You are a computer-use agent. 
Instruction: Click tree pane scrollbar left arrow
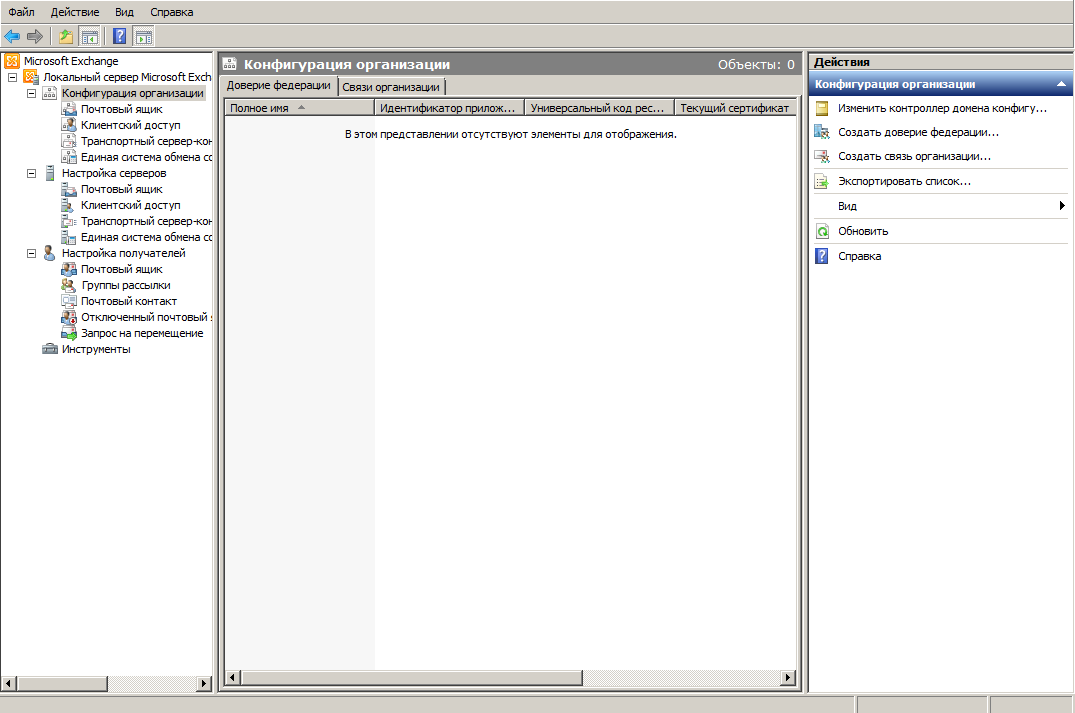(x=9, y=684)
